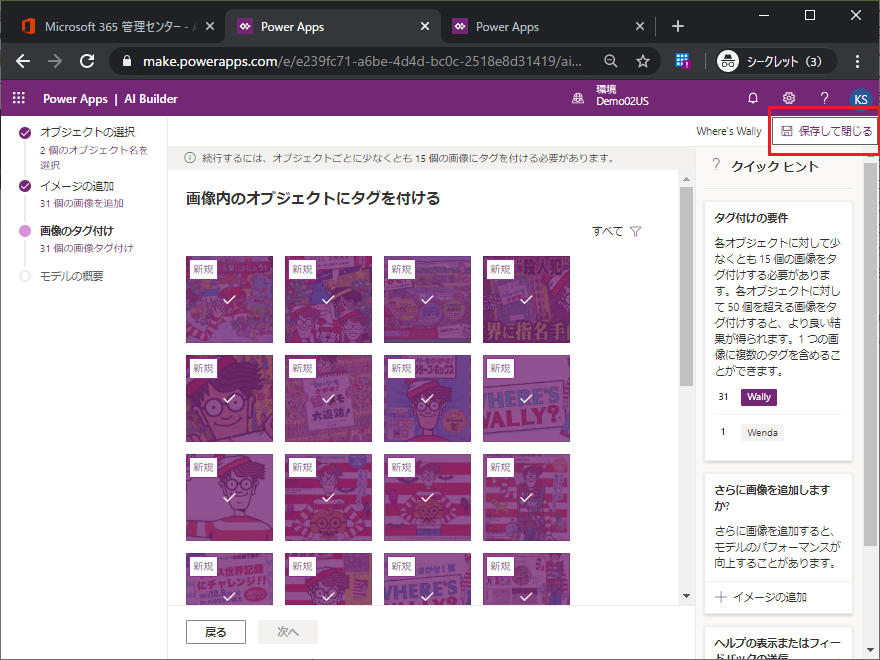The height and width of the screenshot is (660, 880).
Task: Close the active Power Apps tab
Action: [x=425, y=26]
